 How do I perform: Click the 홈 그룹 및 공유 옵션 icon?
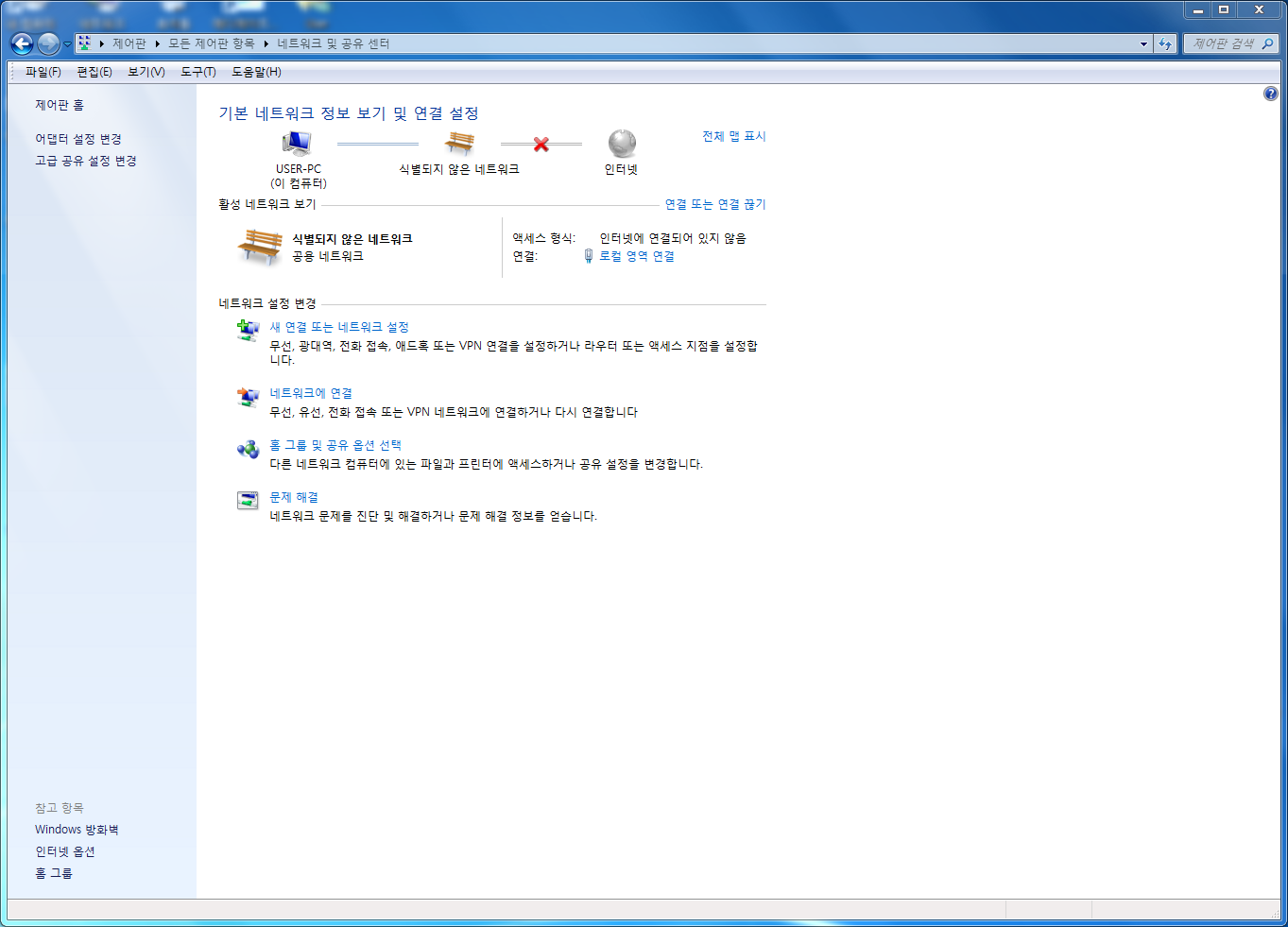point(248,449)
